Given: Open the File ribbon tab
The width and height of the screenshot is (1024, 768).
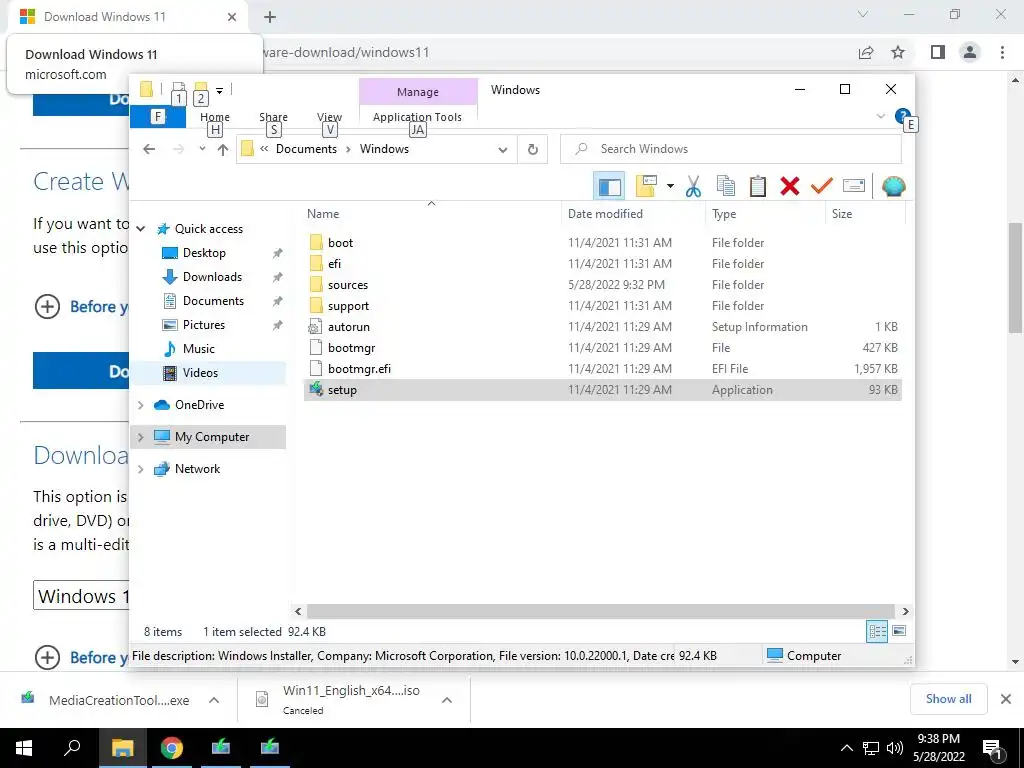Looking at the screenshot, I should [158, 117].
